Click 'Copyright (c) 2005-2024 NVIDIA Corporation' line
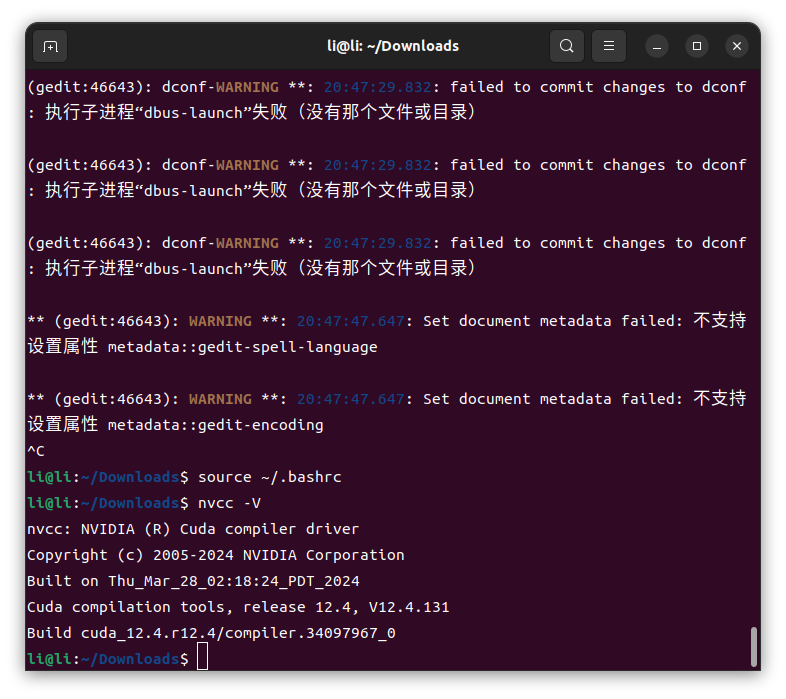This screenshot has height=699, width=786. (x=216, y=555)
